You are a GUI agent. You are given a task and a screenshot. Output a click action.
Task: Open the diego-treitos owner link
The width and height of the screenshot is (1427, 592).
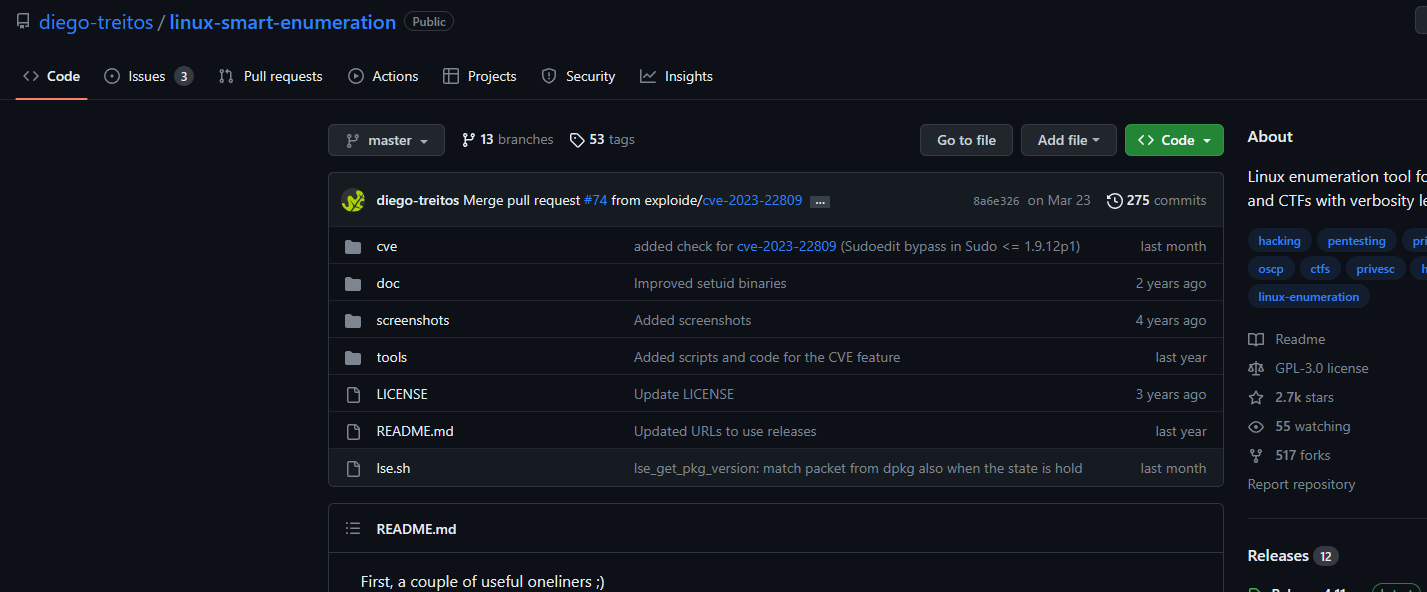[x=96, y=22]
